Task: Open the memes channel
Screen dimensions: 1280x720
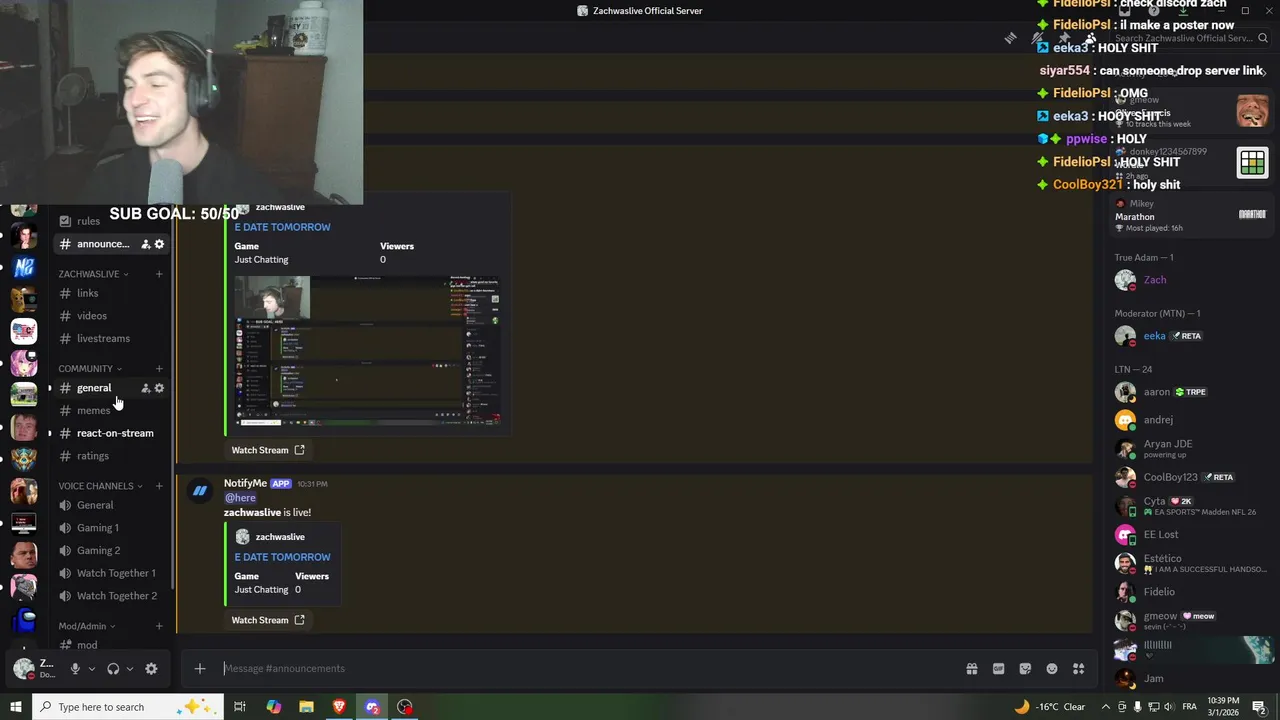Action: [x=110, y=411]
